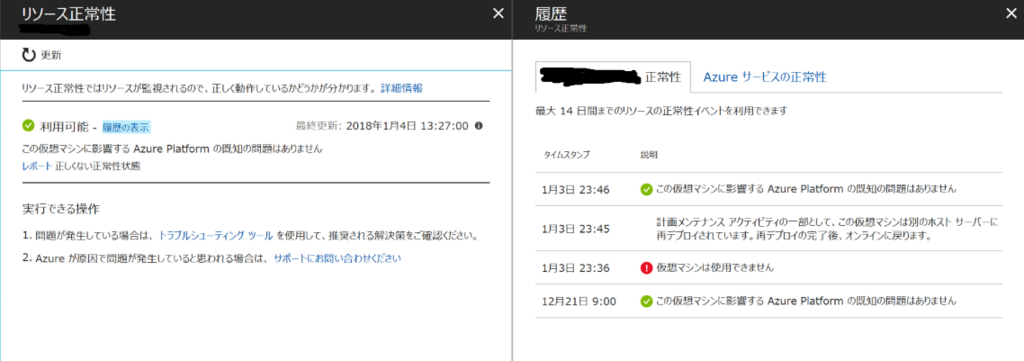Click the タイムスタンプ column header

566,155
